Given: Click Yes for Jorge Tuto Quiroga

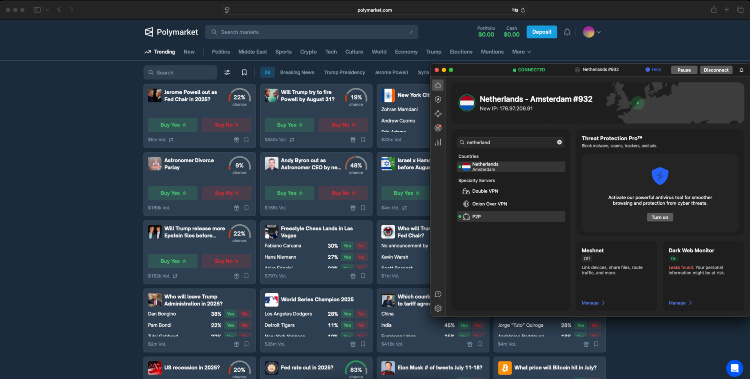Looking at the screenshot, I should [x=581, y=325].
